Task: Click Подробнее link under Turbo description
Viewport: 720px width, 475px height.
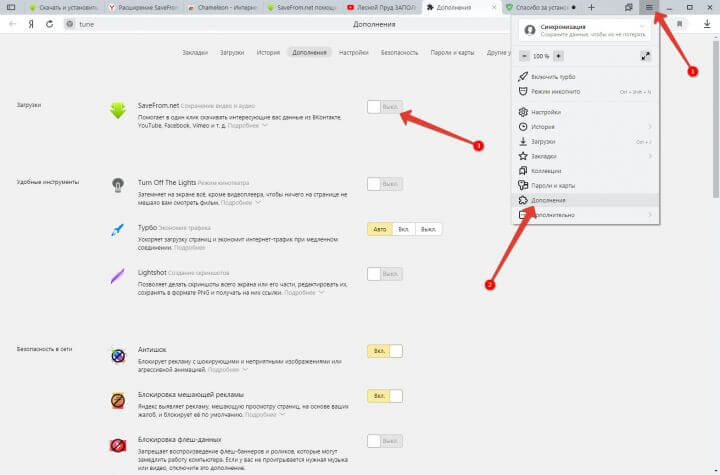Action: pyautogui.click(x=190, y=248)
